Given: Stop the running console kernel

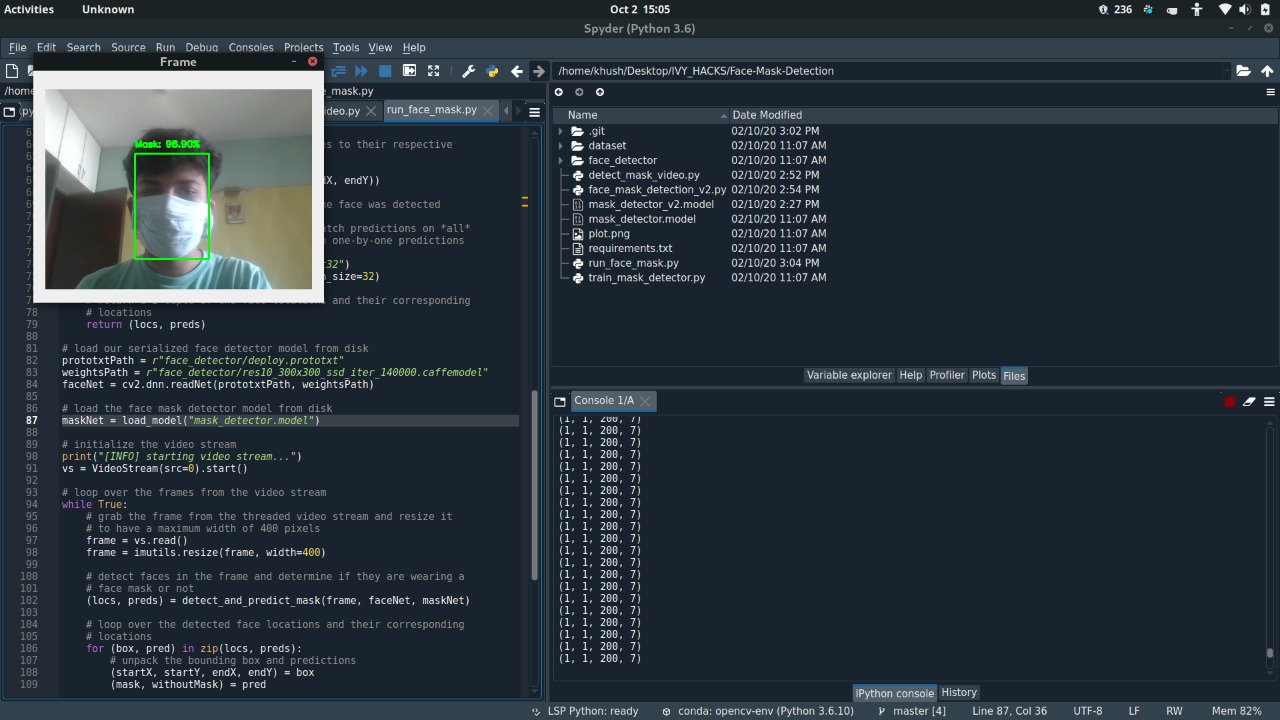Looking at the screenshot, I should pos(1229,402).
